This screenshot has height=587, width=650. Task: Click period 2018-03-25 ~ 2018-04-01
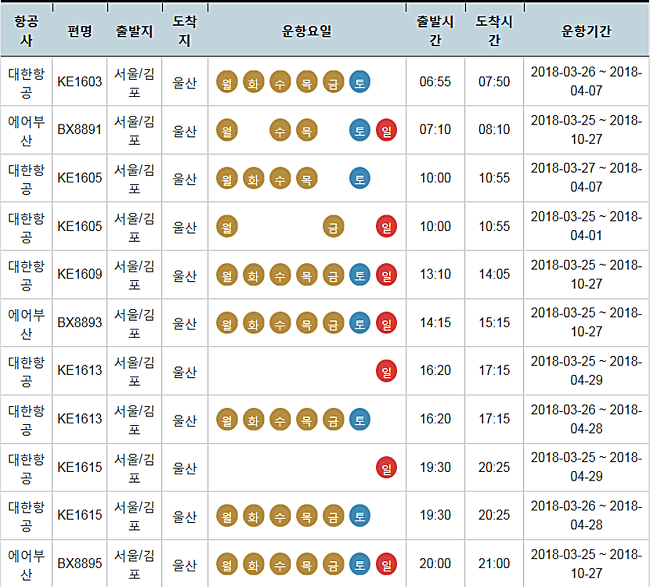pos(586,226)
